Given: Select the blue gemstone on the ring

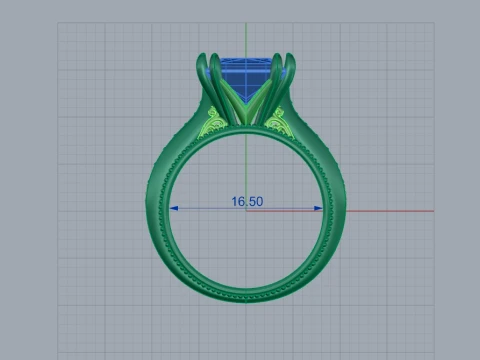Looking at the screenshot, I should [x=246, y=80].
